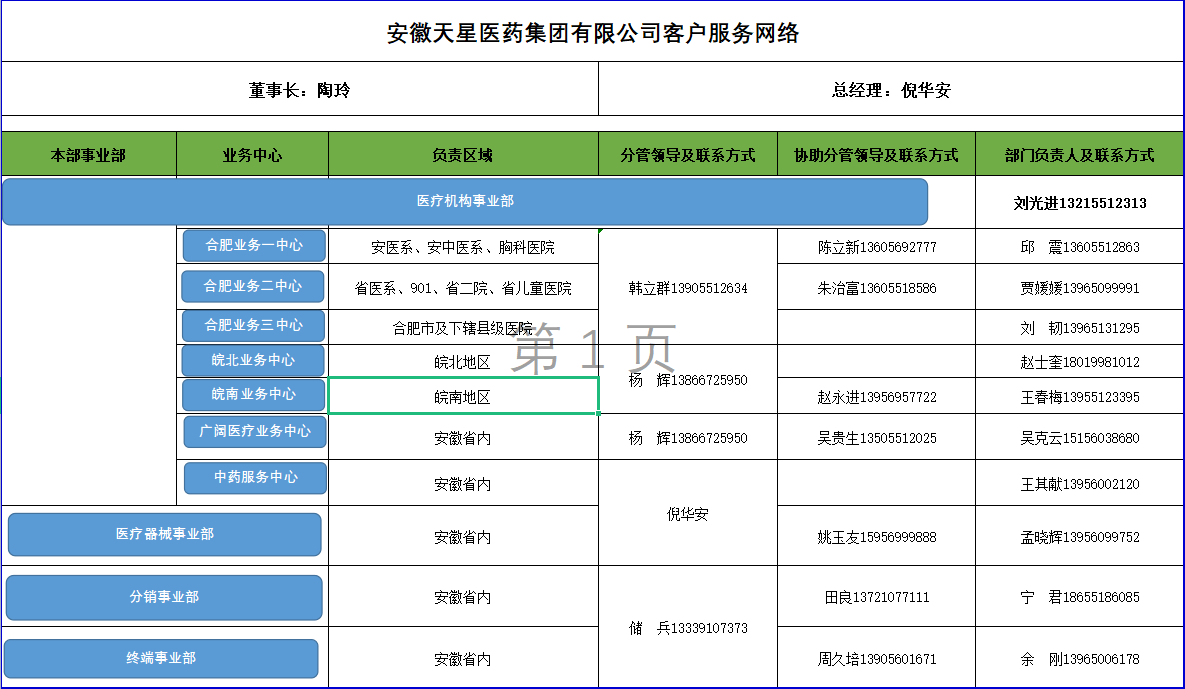The height and width of the screenshot is (689, 1185).
Task: Select the 业务中心 header cell
Action: click(x=252, y=155)
